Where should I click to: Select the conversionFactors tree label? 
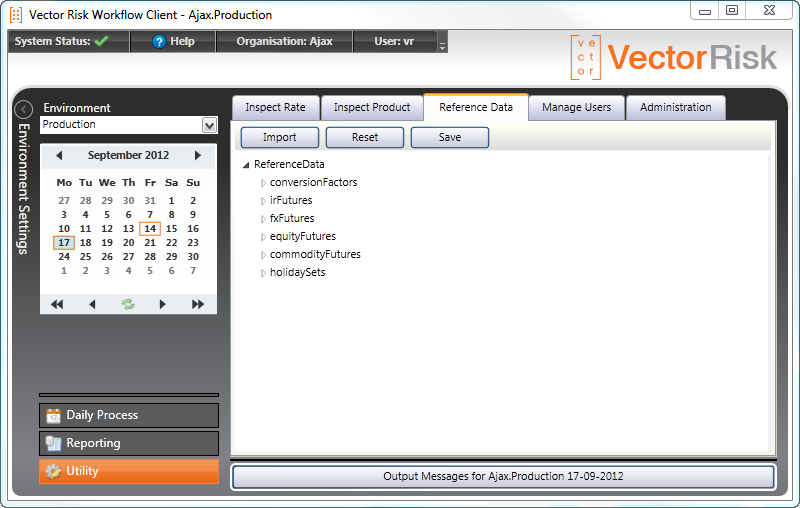tap(313, 183)
